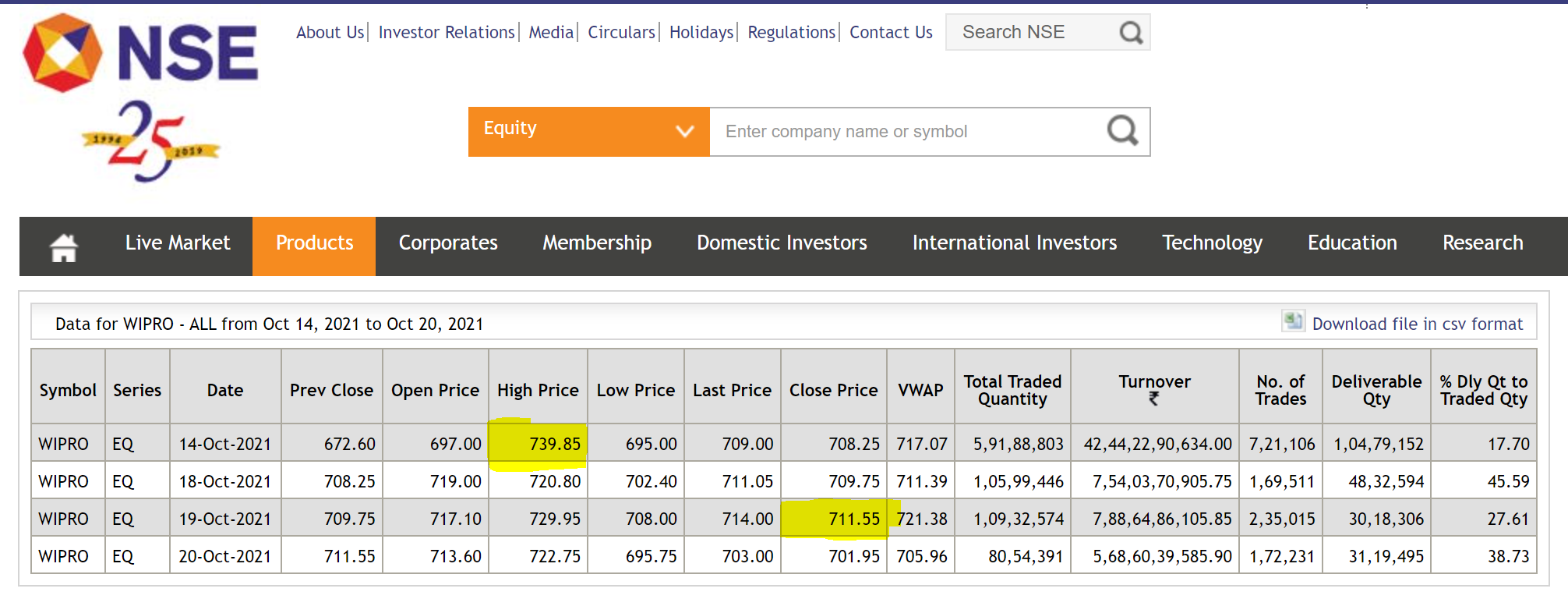1568x599 pixels.
Task: Select the 19-Oct-2021 date cell
Action: pos(225,519)
